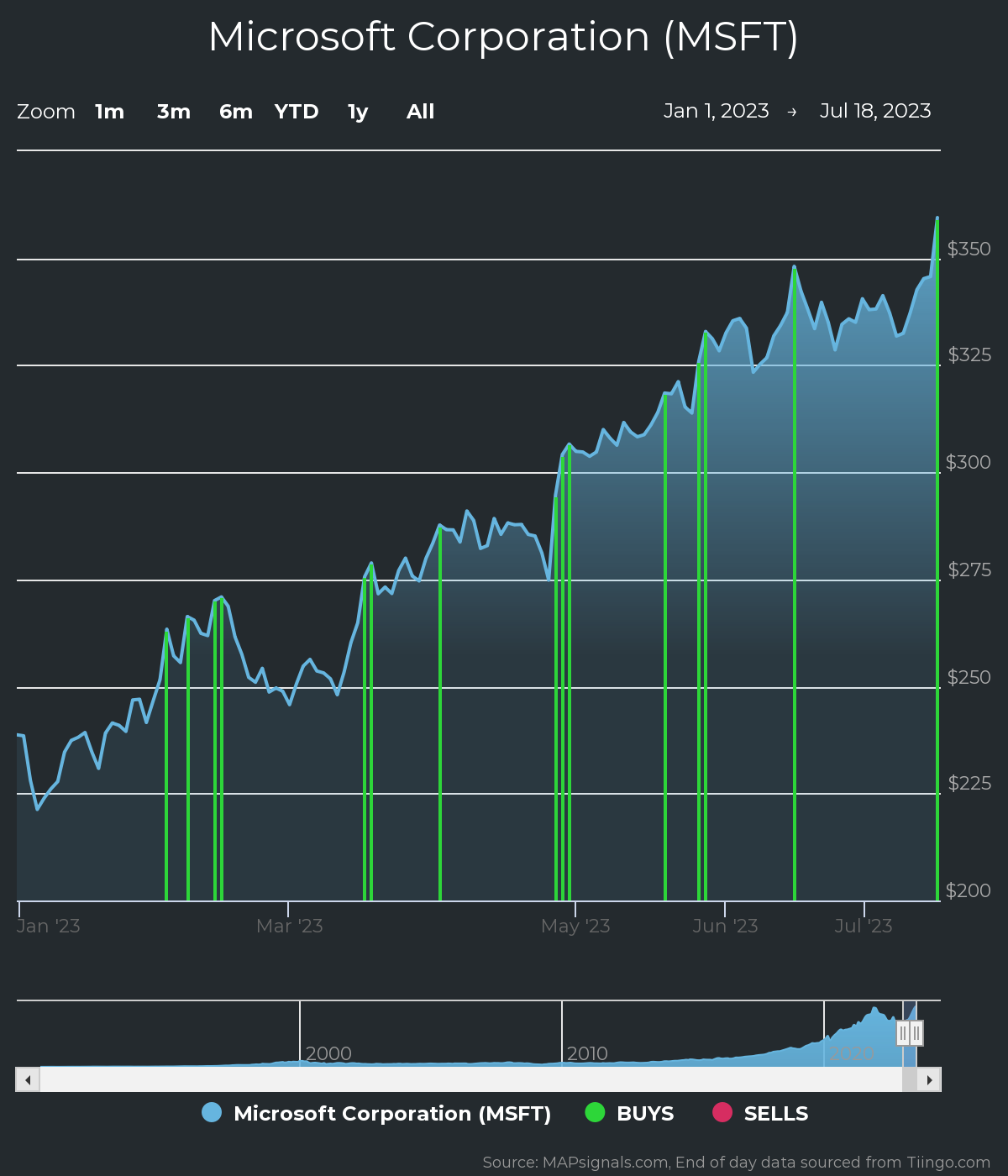Click the green BUYS legend dot
1008x1176 pixels.
click(595, 1112)
